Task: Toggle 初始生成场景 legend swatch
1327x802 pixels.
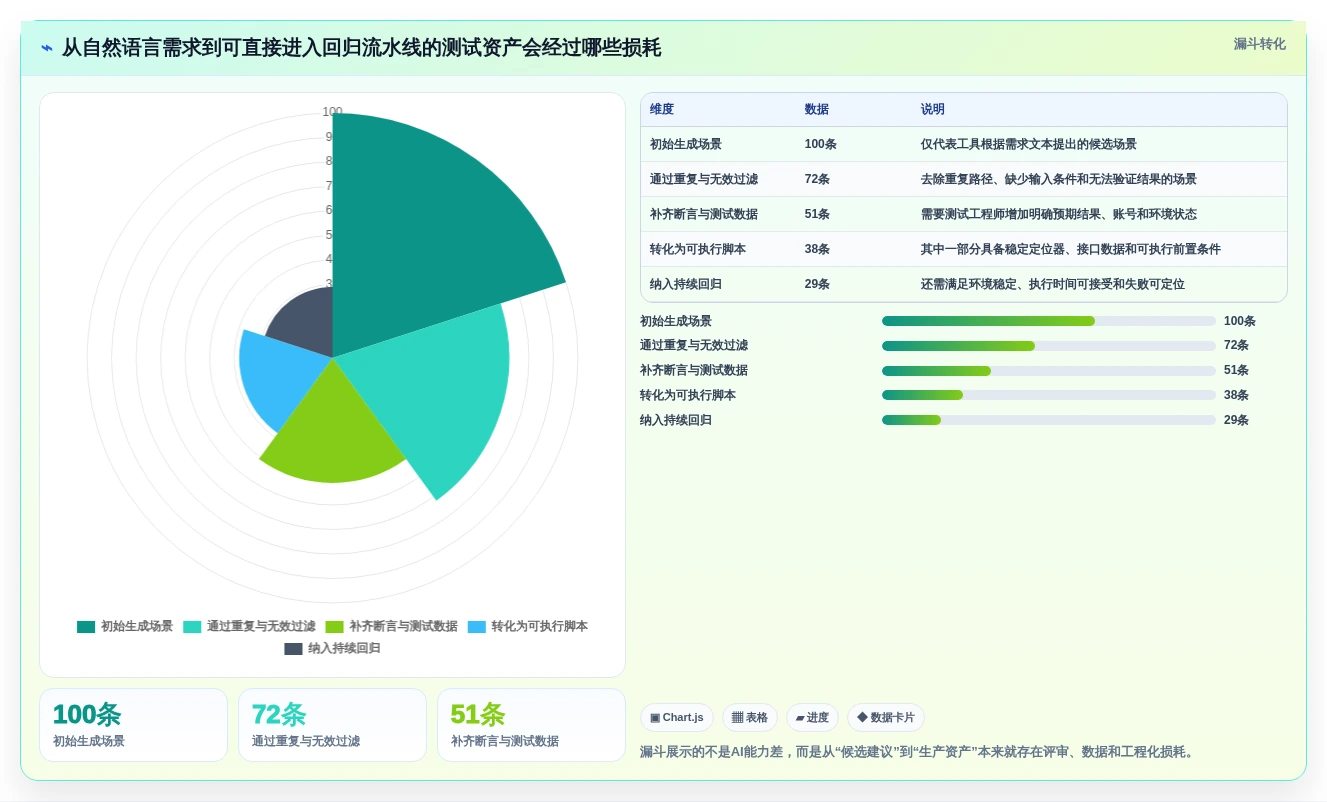Action: (x=86, y=627)
